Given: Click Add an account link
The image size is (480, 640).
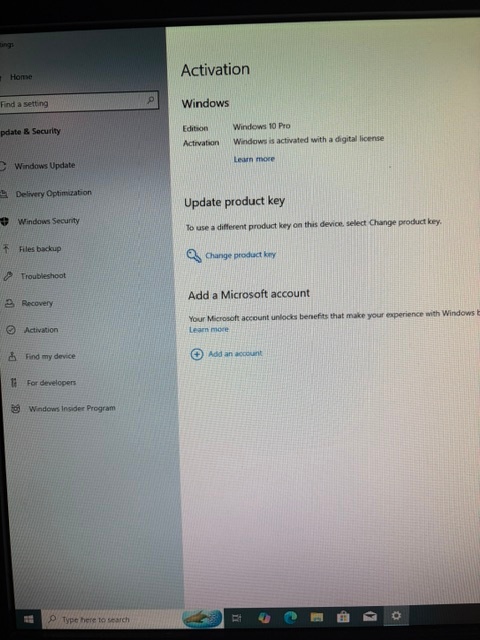Looking at the screenshot, I should click(x=235, y=353).
